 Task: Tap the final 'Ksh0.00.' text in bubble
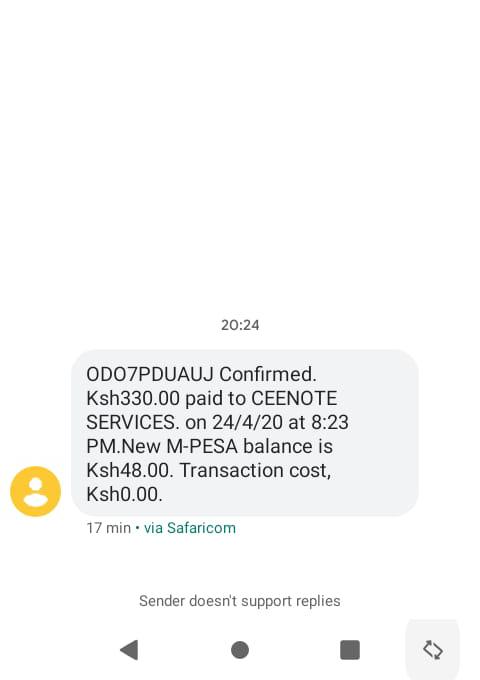pyautogui.click(x=124, y=494)
